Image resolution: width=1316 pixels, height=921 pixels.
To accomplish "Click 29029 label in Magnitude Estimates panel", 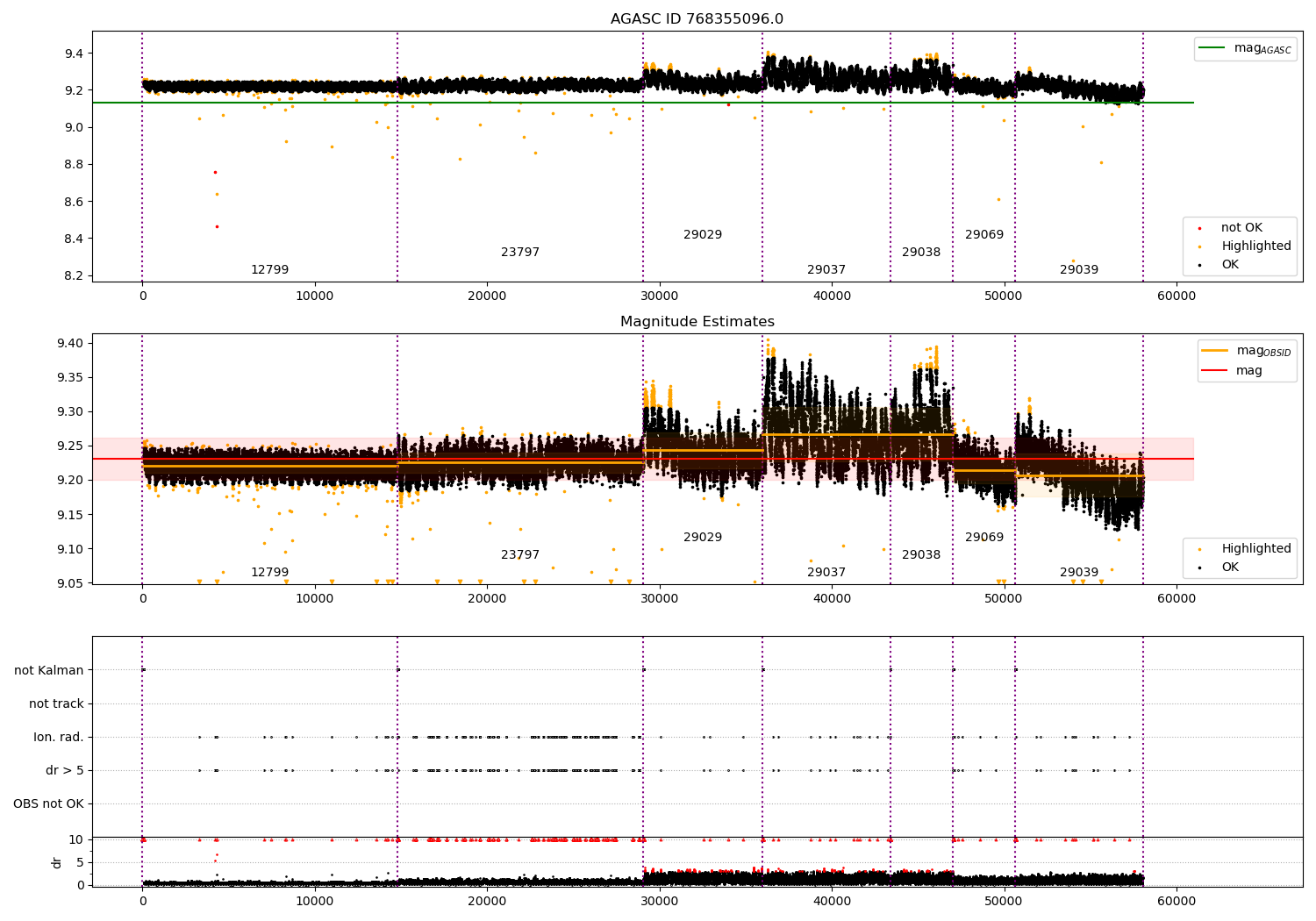I will pos(703,538).
